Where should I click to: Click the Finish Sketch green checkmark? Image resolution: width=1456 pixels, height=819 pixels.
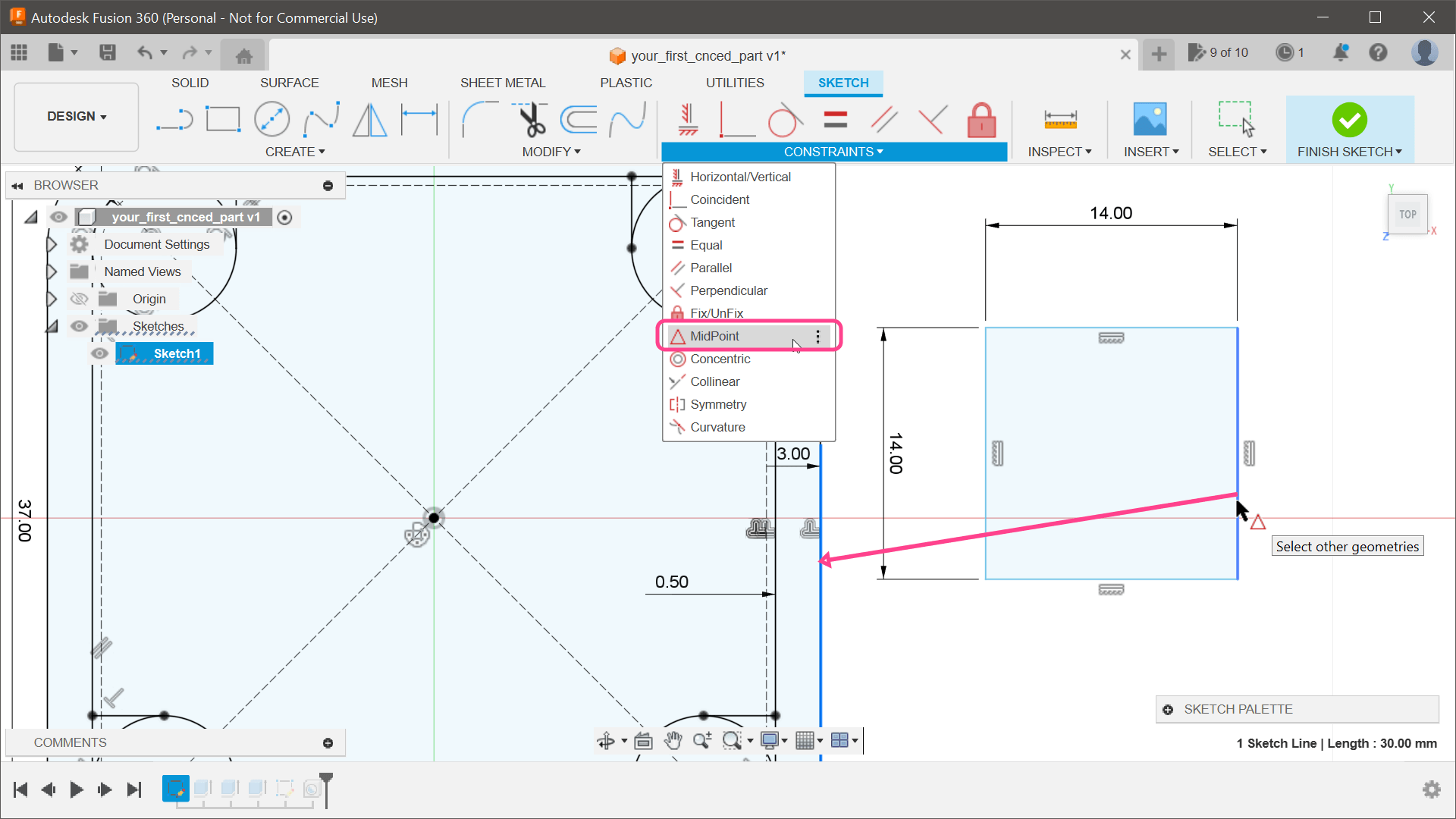coord(1349,120)
